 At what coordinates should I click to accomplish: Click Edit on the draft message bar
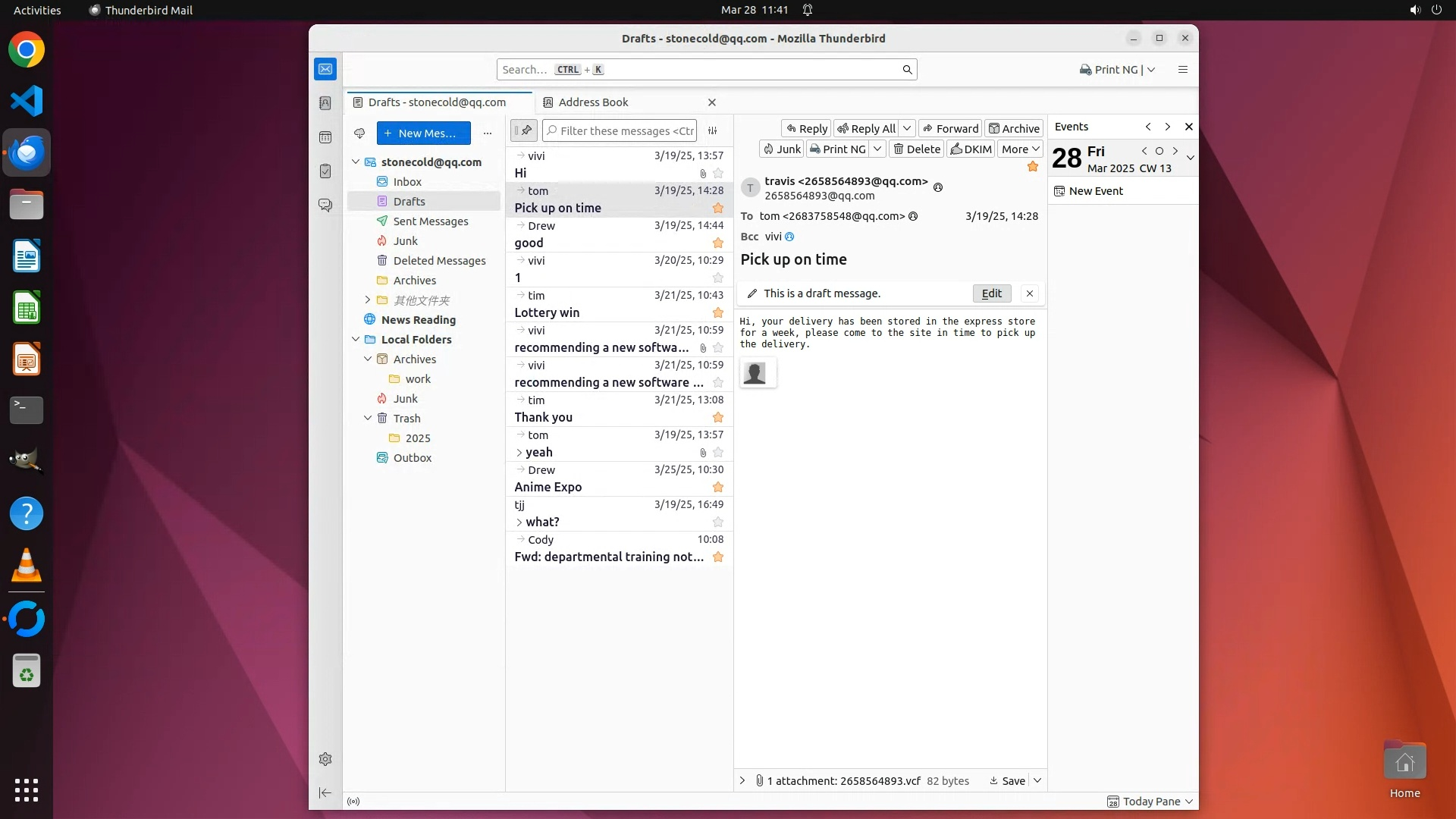tap(991, 293)
